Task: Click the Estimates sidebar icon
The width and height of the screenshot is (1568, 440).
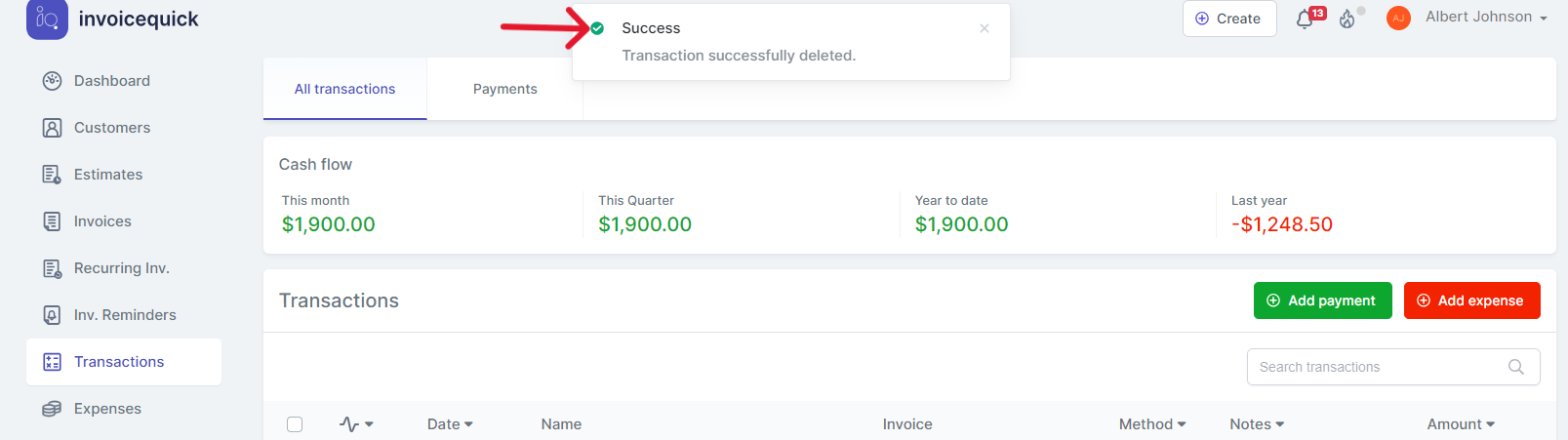Action: (x=52, y=175)
